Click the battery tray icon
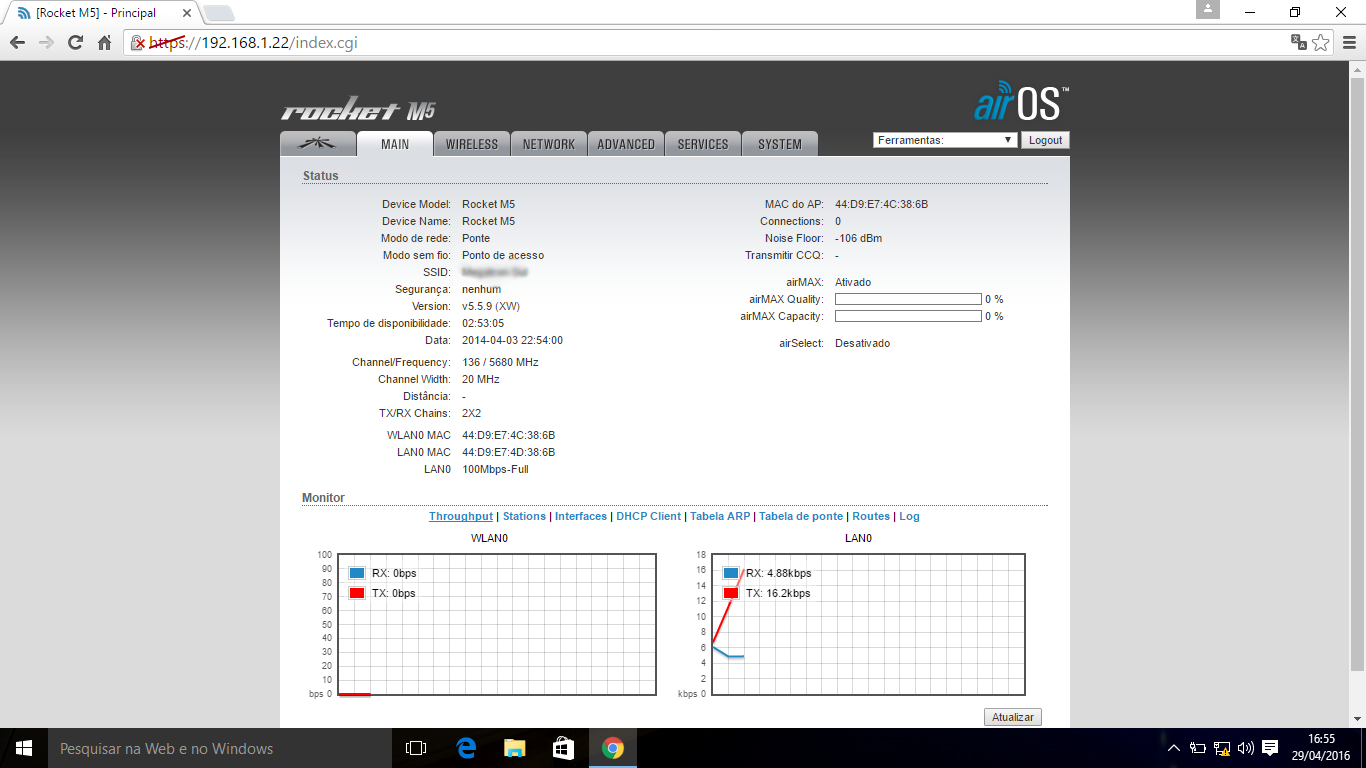This screenshot has width=1366, height=768. click(x=1198, y=748)
